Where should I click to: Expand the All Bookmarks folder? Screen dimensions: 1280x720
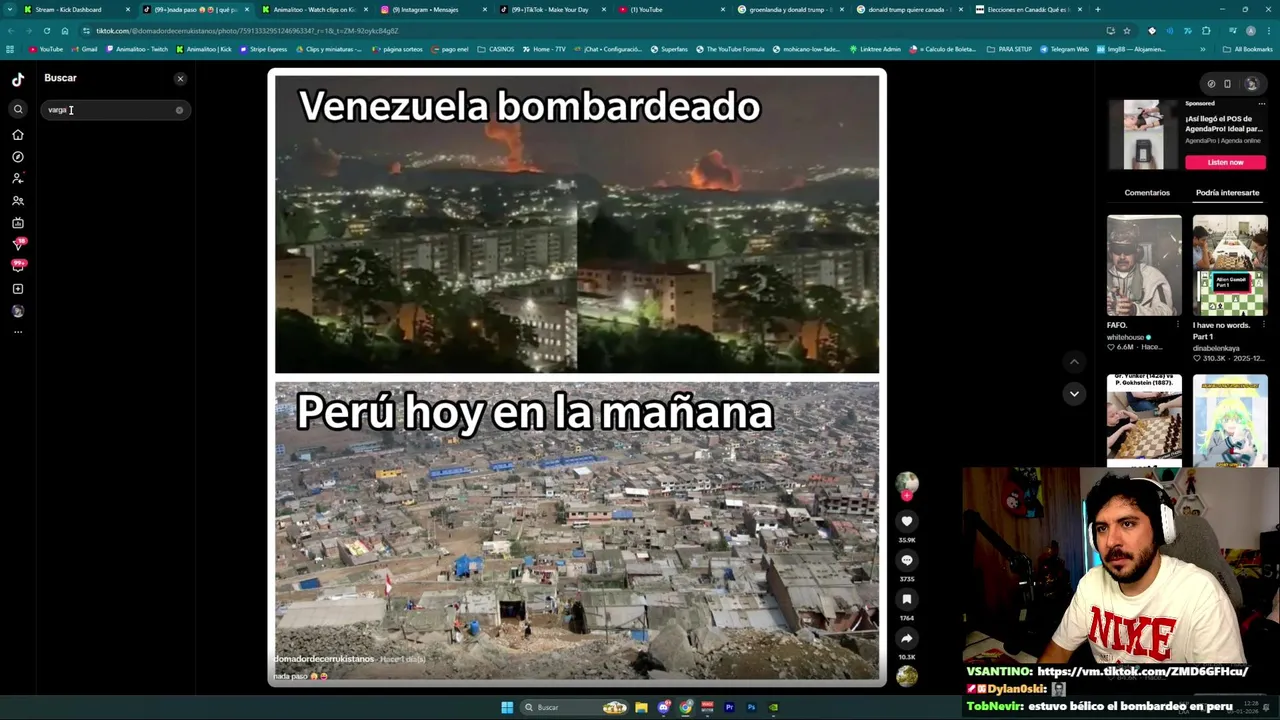coord(1248,49)
